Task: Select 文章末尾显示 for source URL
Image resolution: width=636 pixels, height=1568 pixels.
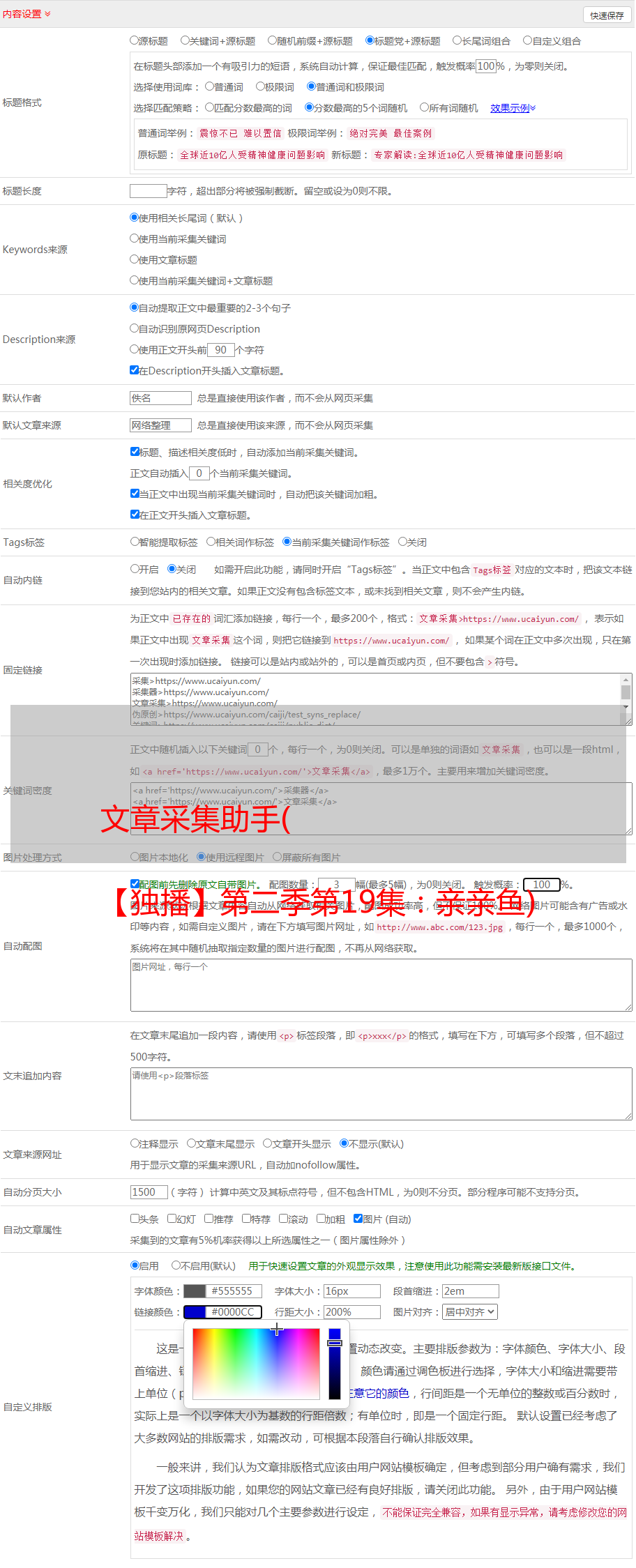Action: [x=191, y=1143]
